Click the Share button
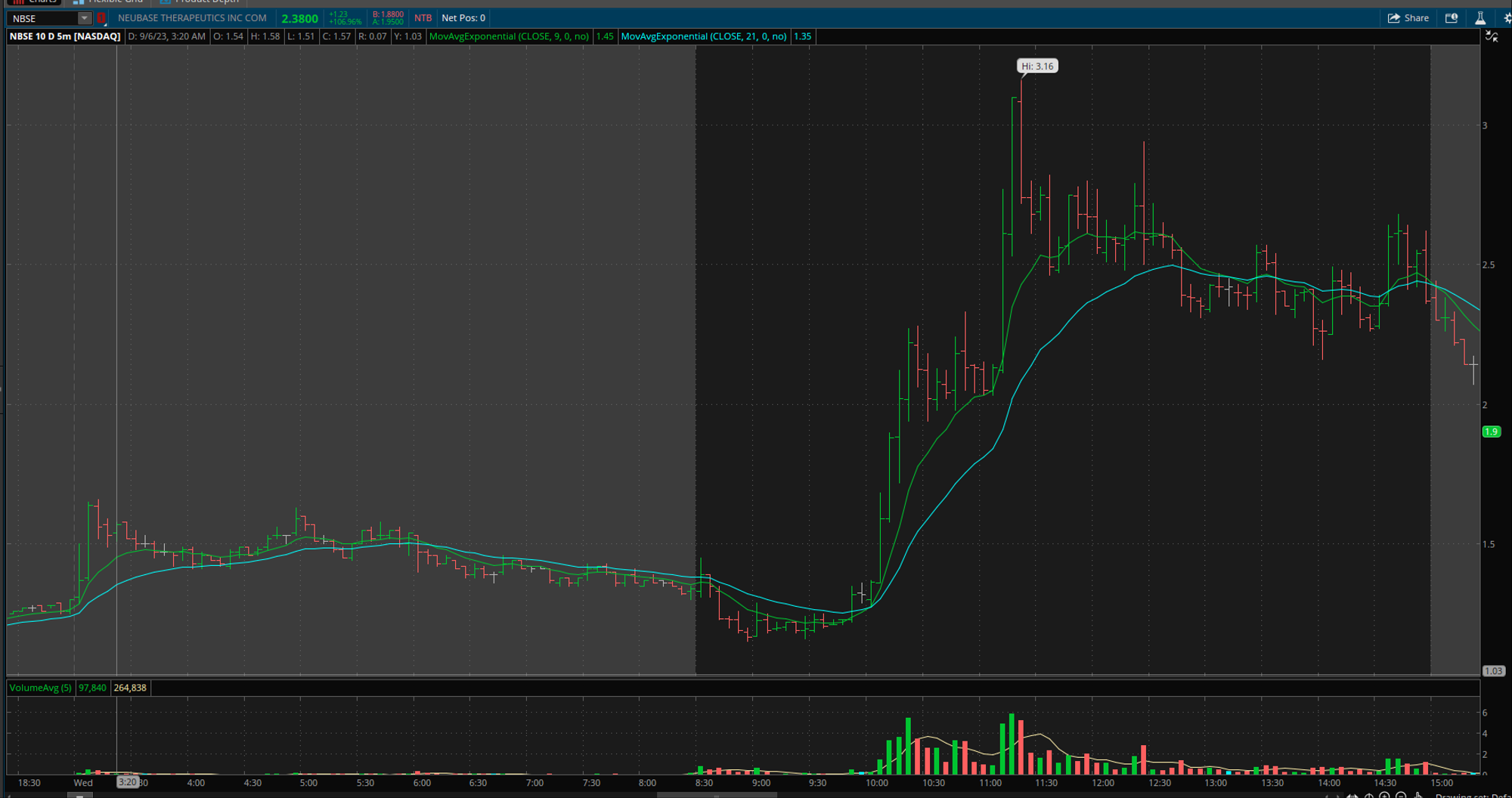Screen dimensions: 1512x798 pos(1408,18)
